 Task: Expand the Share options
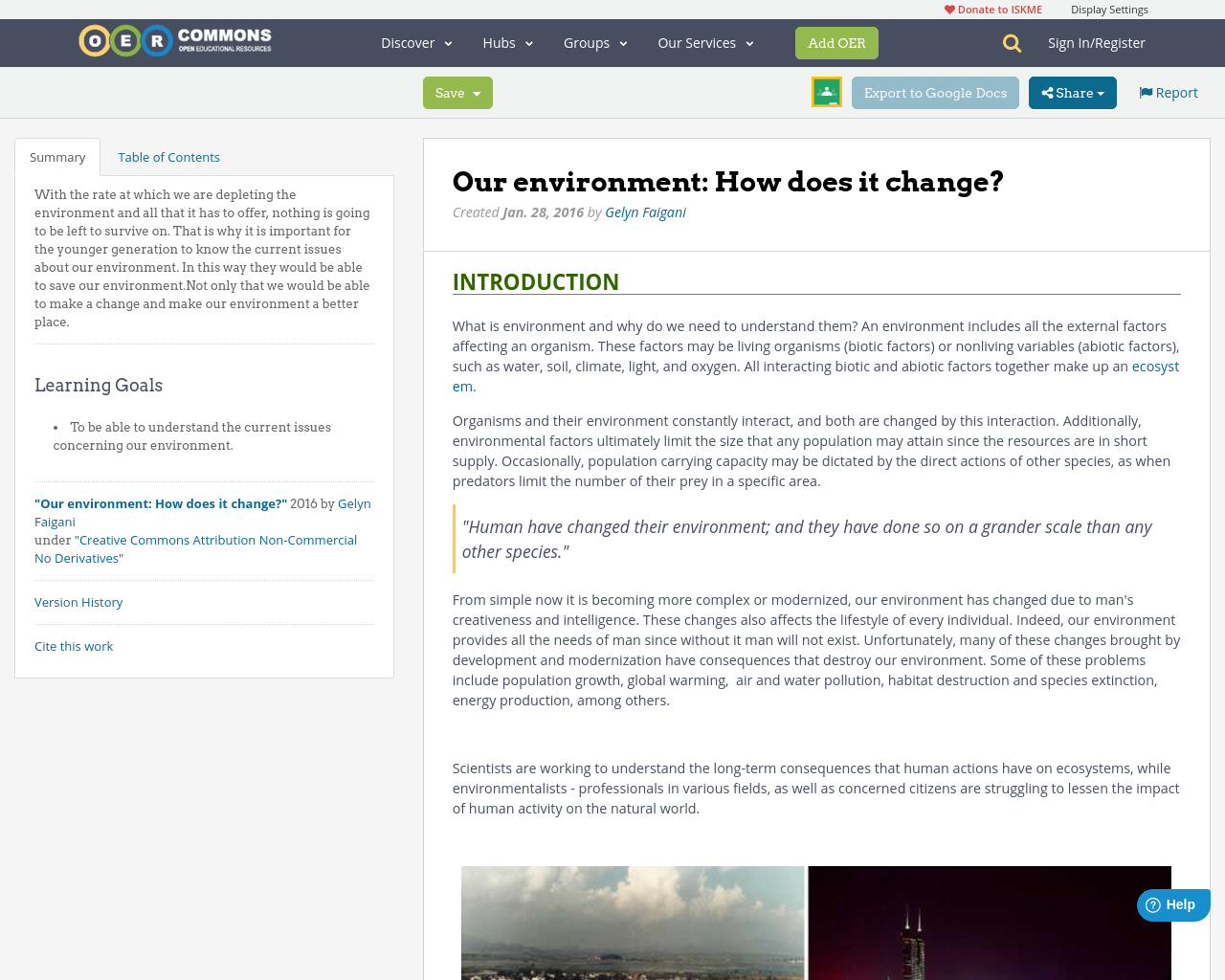click(x=1072, y=91)
